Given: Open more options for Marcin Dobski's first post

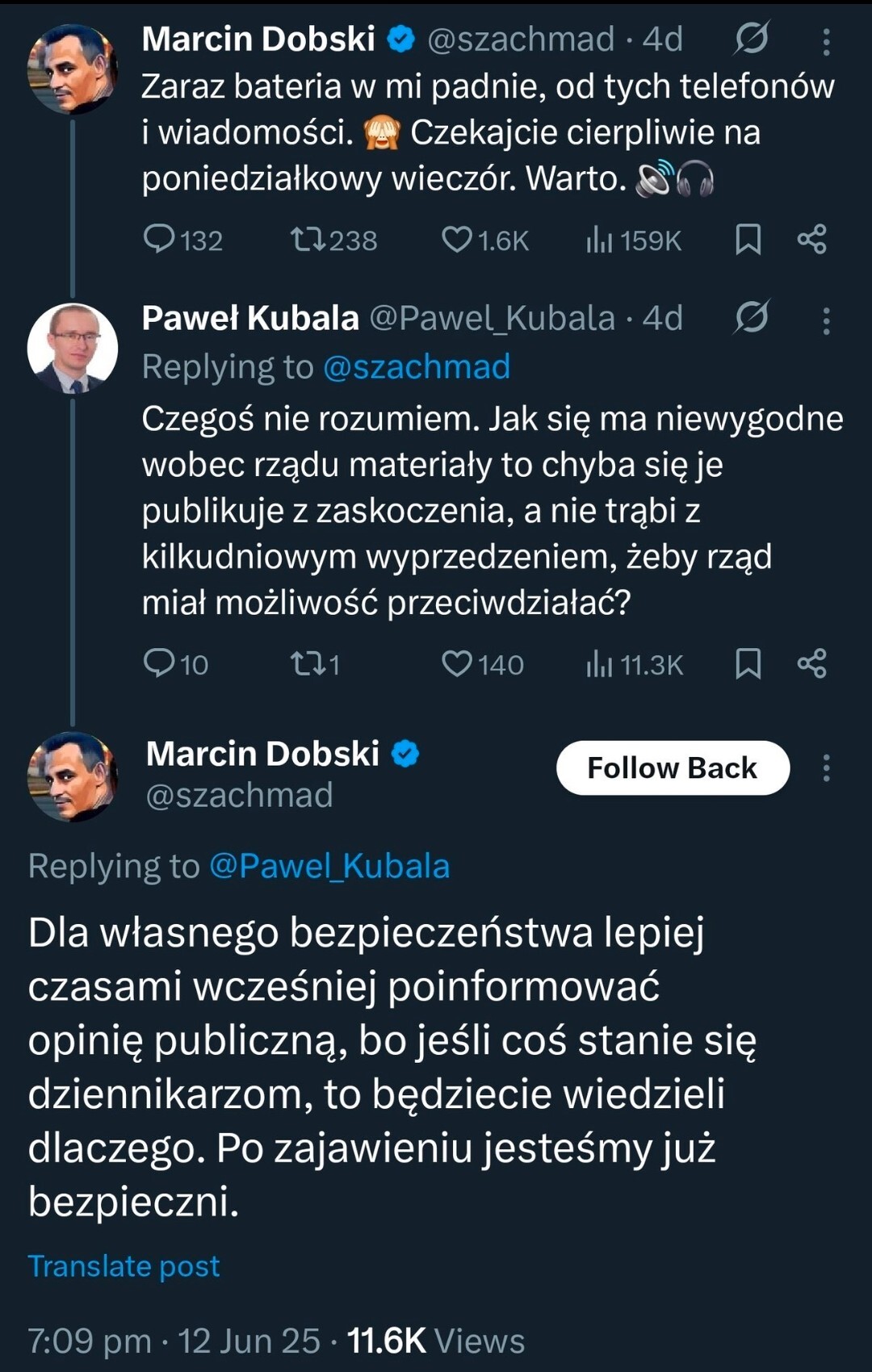Looking at the screenshot, I should click(826, 41).
